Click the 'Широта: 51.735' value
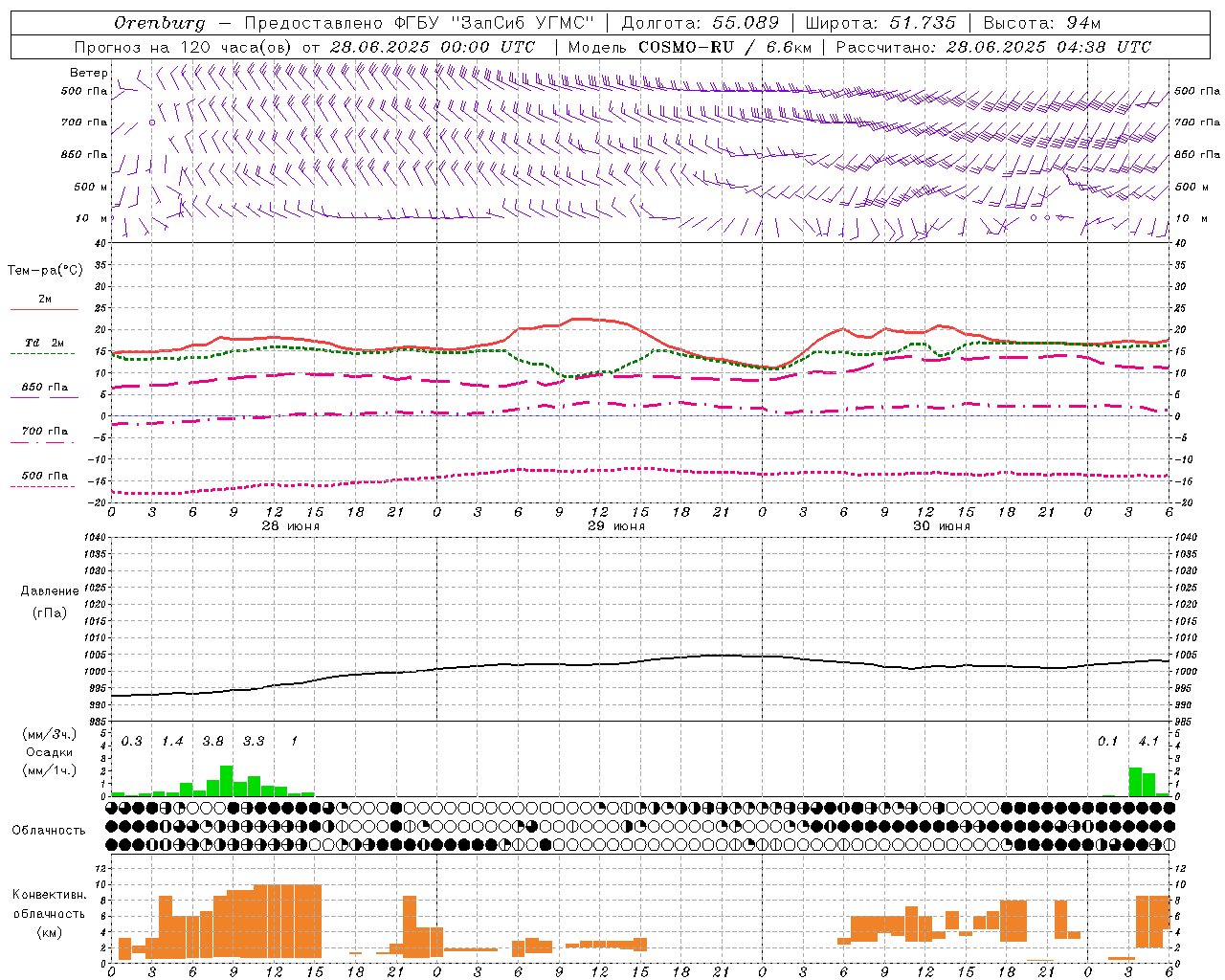1225x980 pixels. click(x=880, y=23)
